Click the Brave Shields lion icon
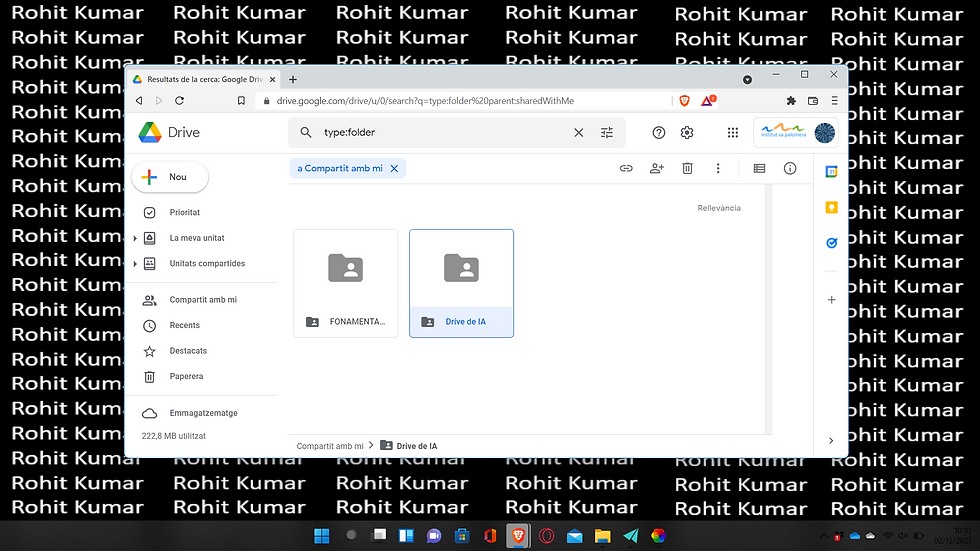The height and width of the screenshot is (551, 980). point(684,101)
